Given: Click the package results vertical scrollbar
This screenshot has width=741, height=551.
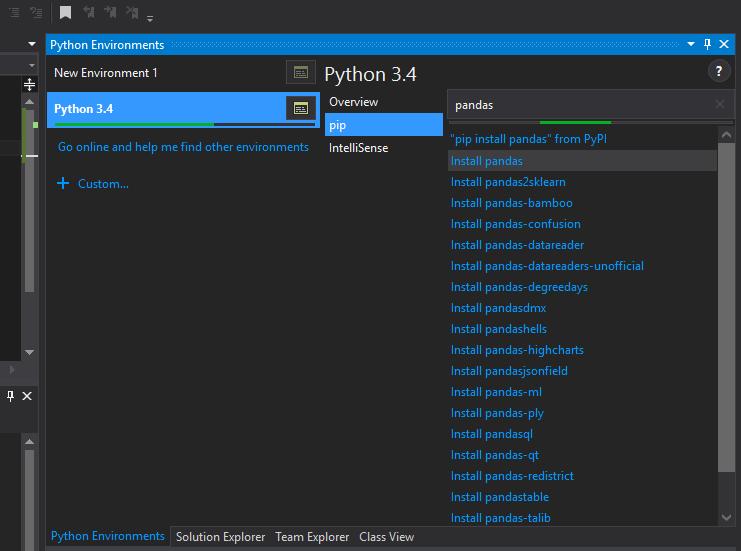Looking at the screenshot, I should coord(726,300).
